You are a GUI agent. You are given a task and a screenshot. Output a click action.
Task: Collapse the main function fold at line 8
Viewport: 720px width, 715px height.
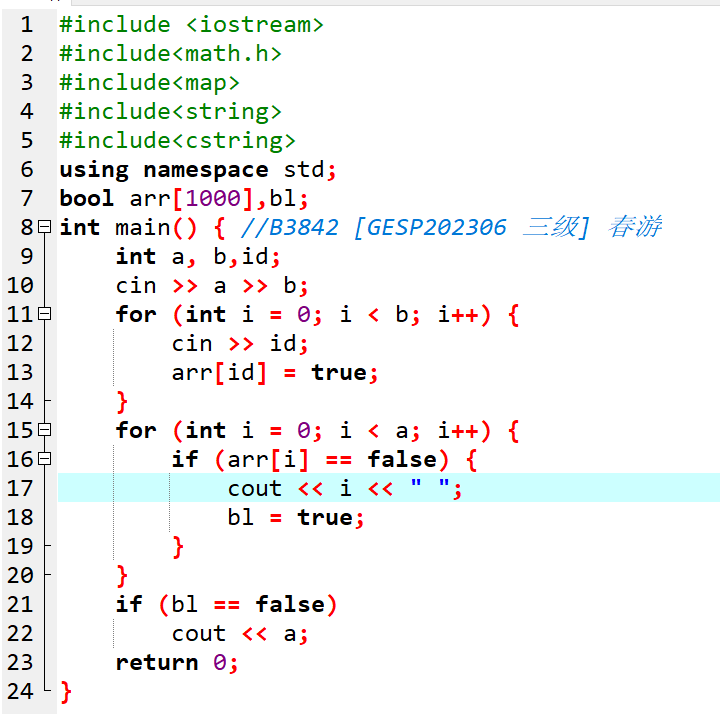coord(45,227)
